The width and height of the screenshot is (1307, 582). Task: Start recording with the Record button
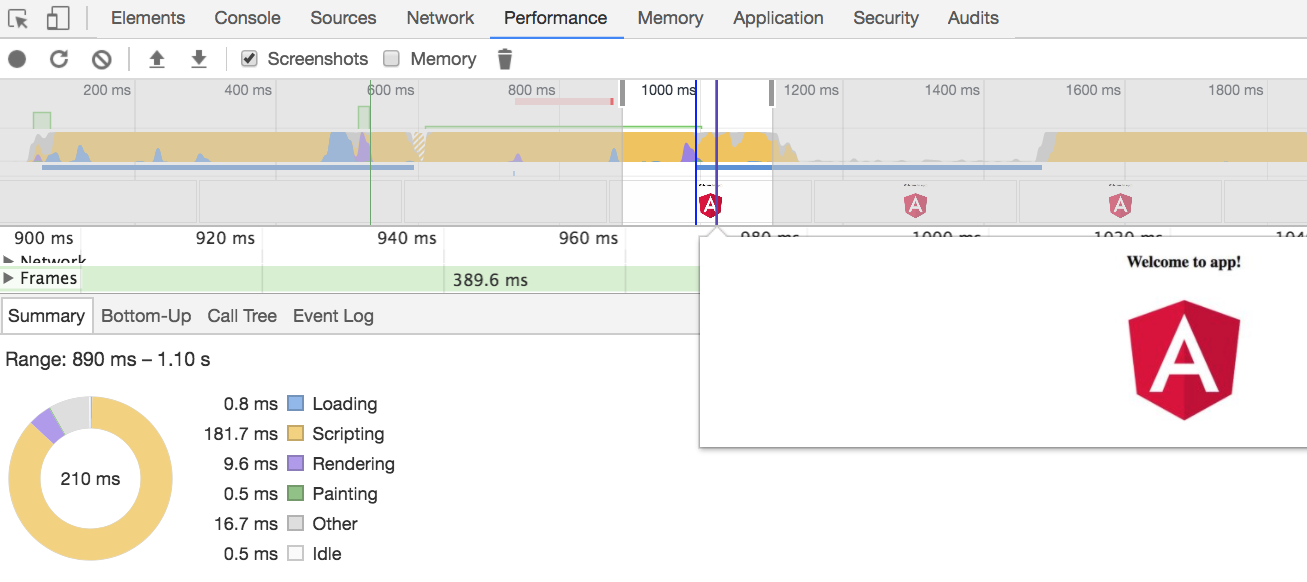pyautogui.click(x=17, y=59)
